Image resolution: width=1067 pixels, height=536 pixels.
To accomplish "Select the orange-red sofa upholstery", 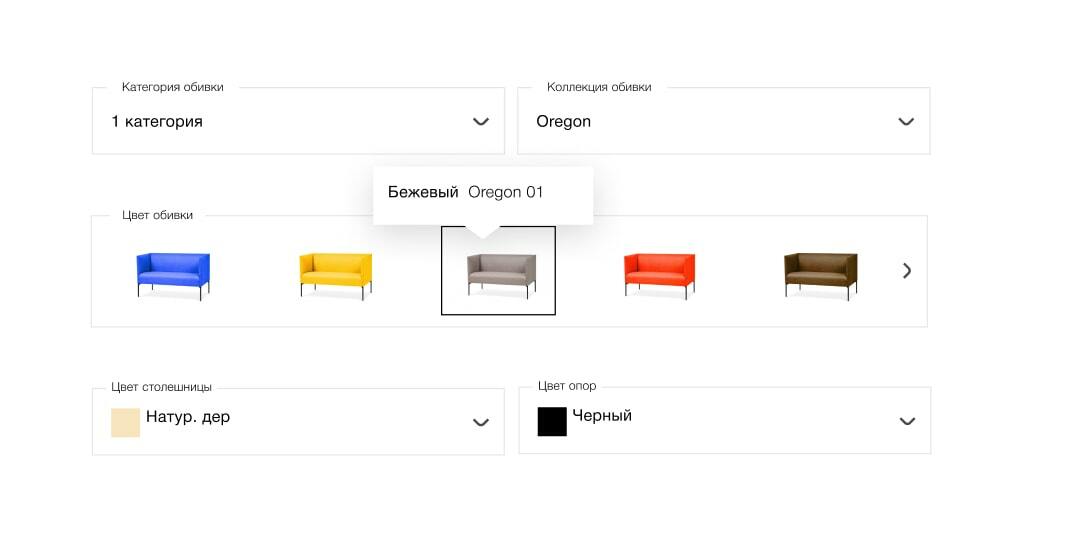I will pos(659,274).
